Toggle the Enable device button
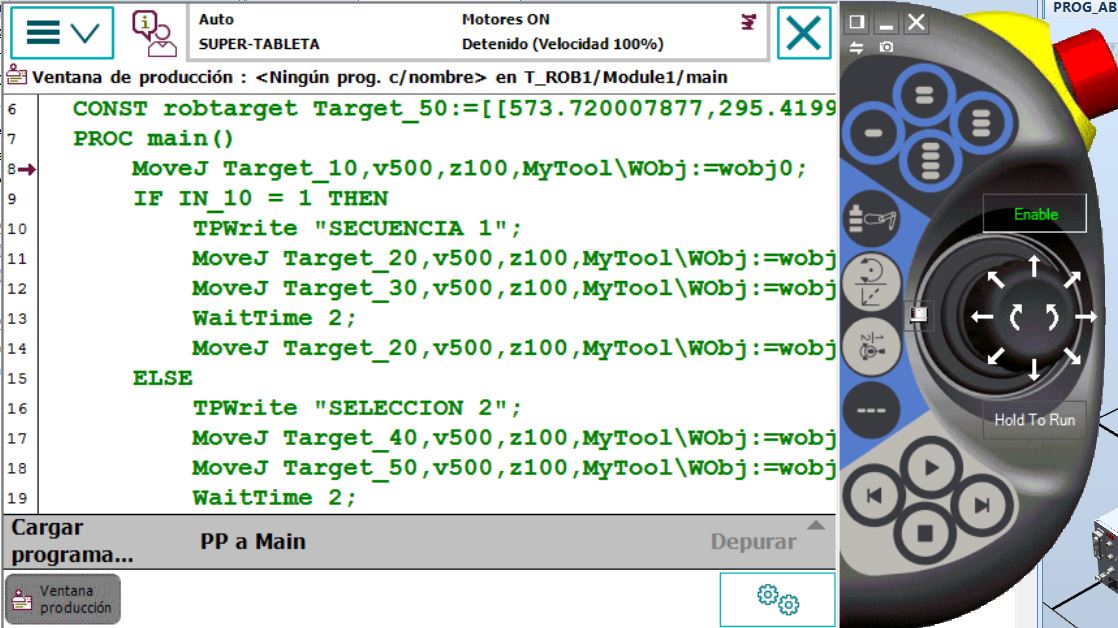 point(1035,213)
